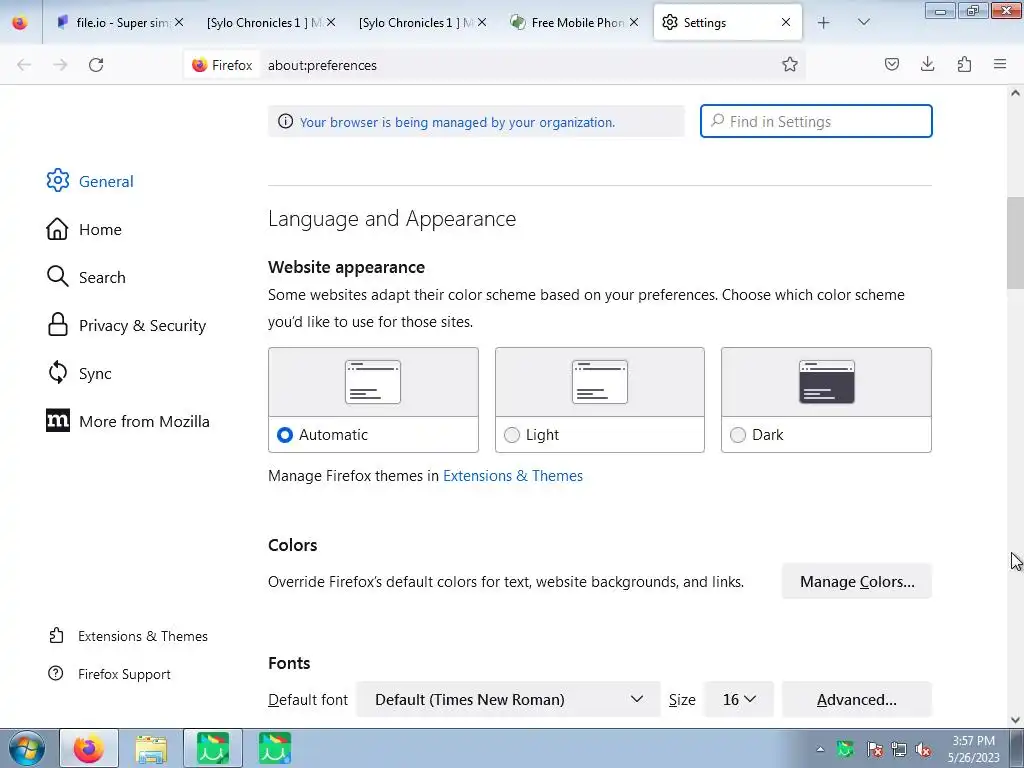The width and height of the screenshot is (1024, 768).
Task: Open the Home settings category
Action: click(x=84, y=229)
